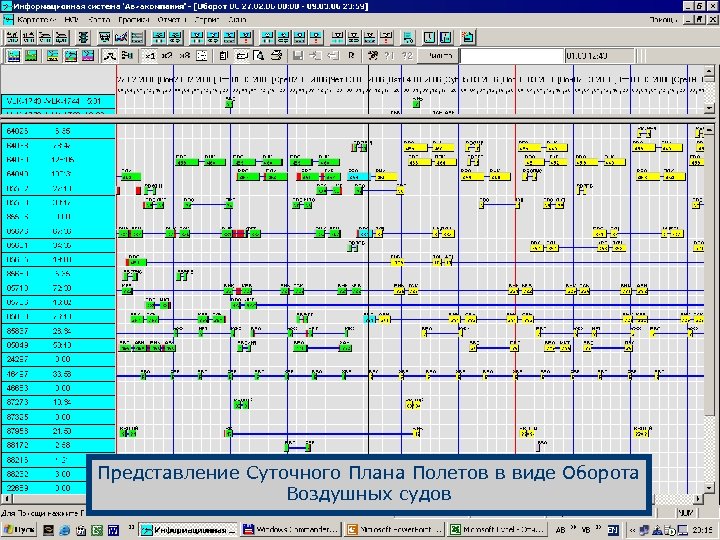
Task: Select aircraft row 64025
Action: [58, 131]
